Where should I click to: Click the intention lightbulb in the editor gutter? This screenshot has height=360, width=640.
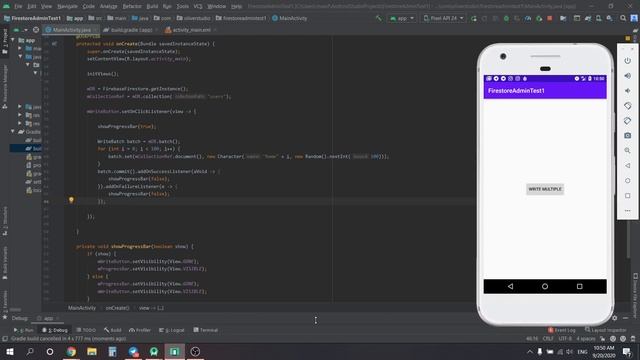[x=71, y=200]
